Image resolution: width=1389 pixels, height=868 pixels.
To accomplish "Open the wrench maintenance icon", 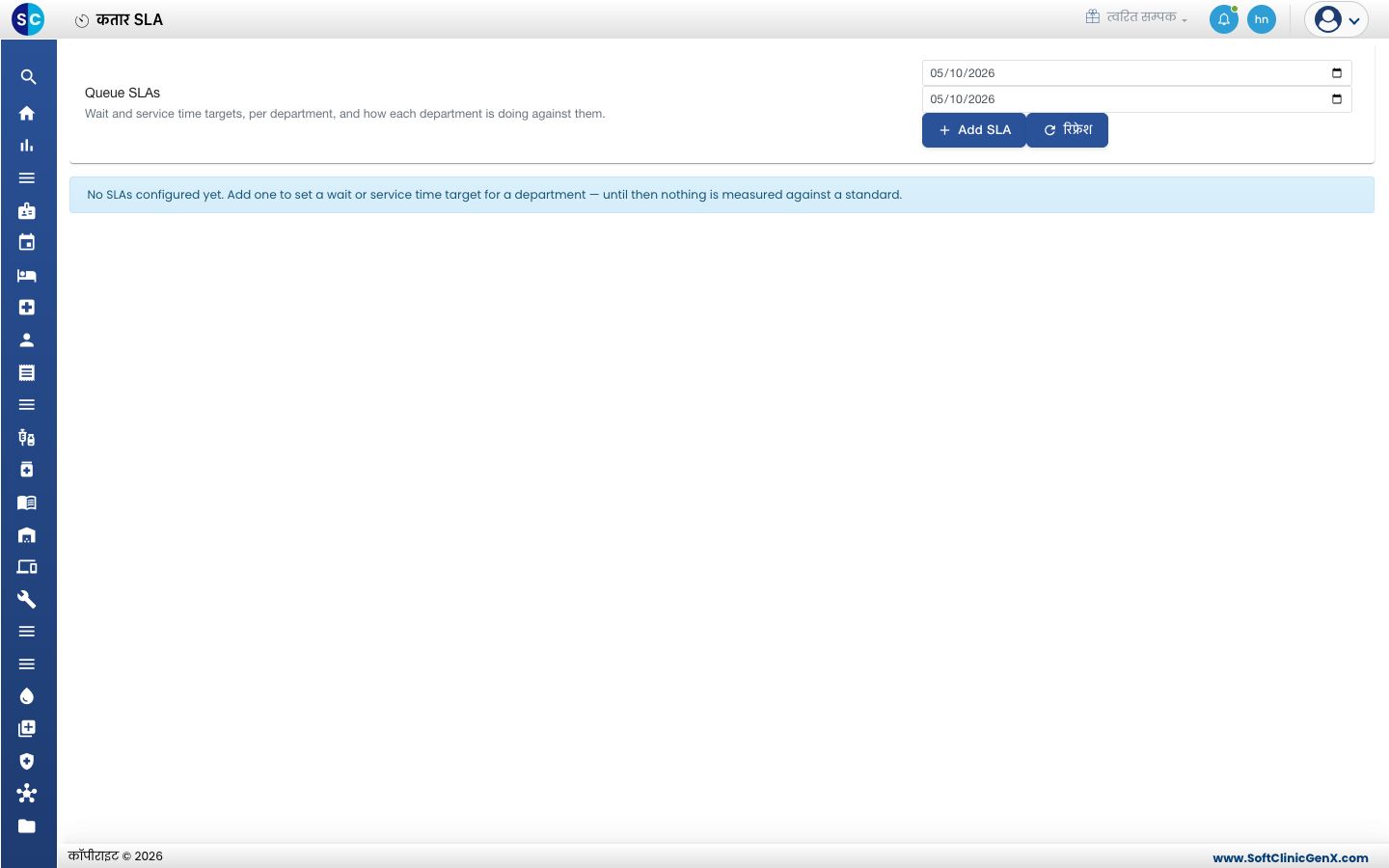I will pos(27,599).
